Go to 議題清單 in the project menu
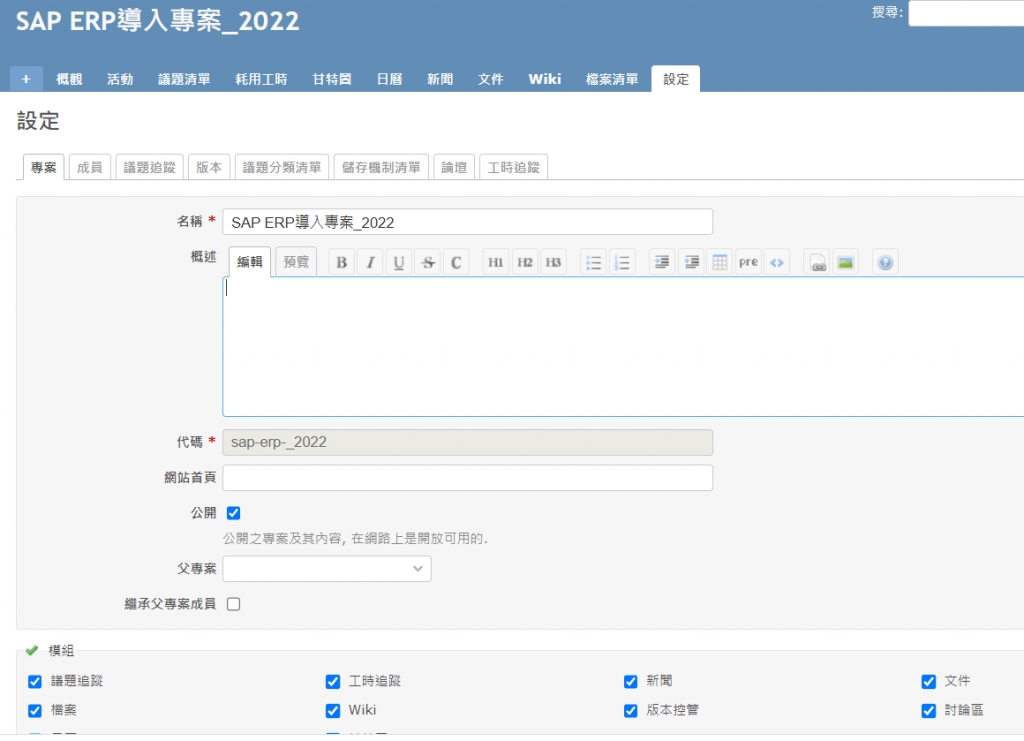The height and width of the screenshot is (741, 1024). click(184, 79)
